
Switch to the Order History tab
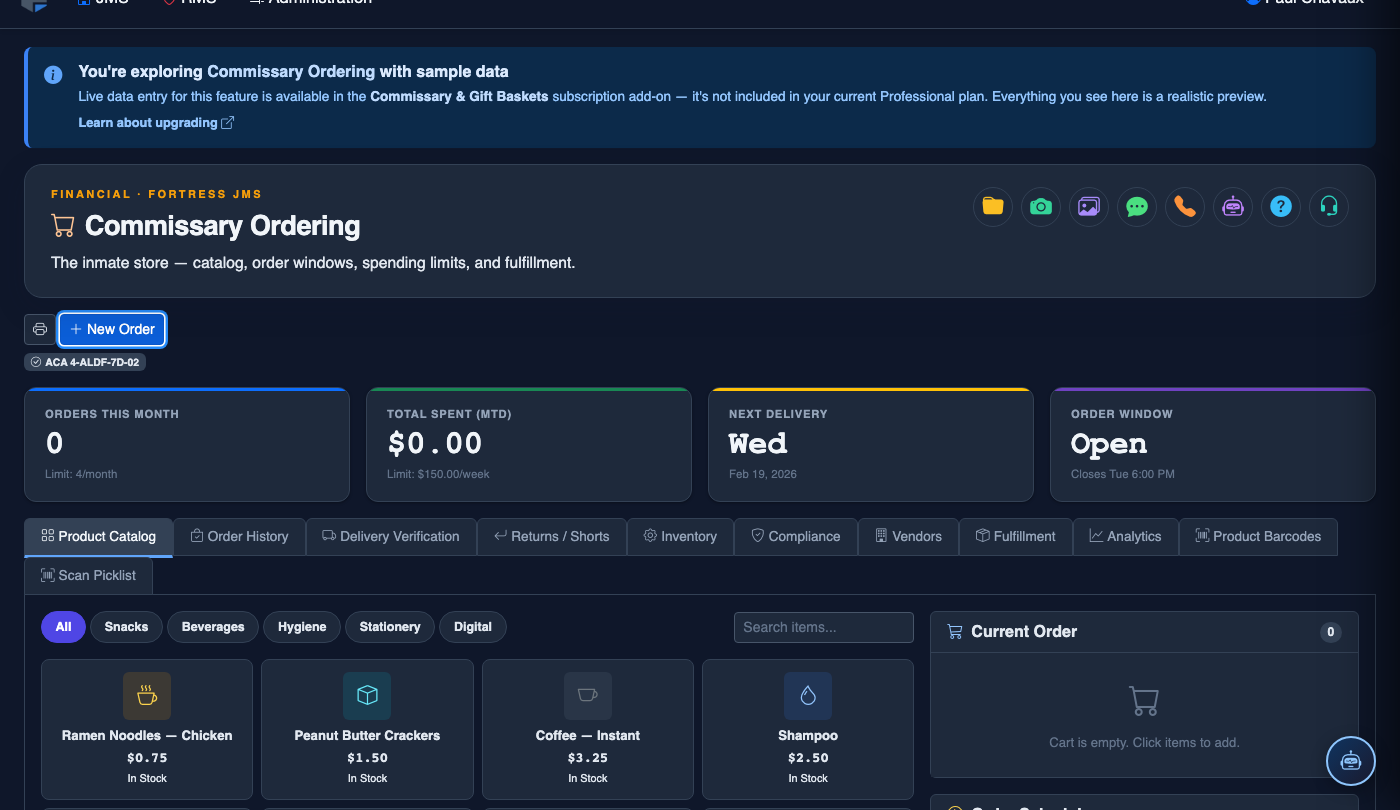(239, 537)
